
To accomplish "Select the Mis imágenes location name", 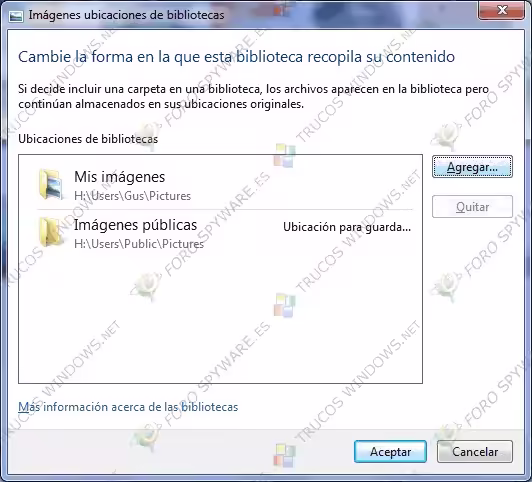I will coord(119,177).
